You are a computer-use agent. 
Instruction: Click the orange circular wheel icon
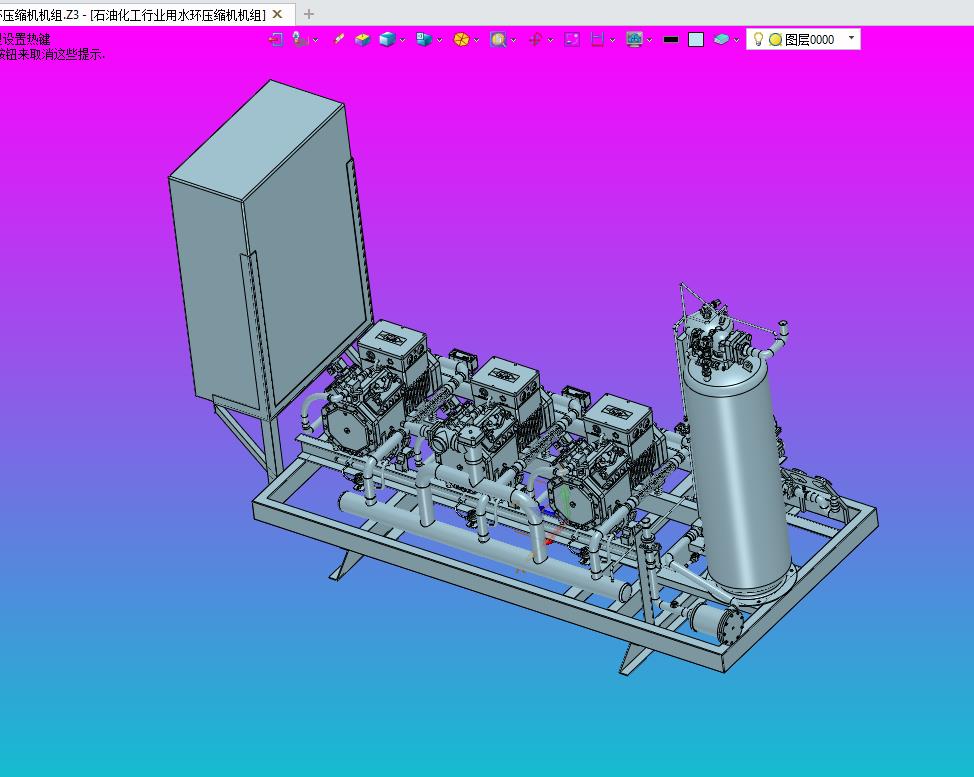461,39
